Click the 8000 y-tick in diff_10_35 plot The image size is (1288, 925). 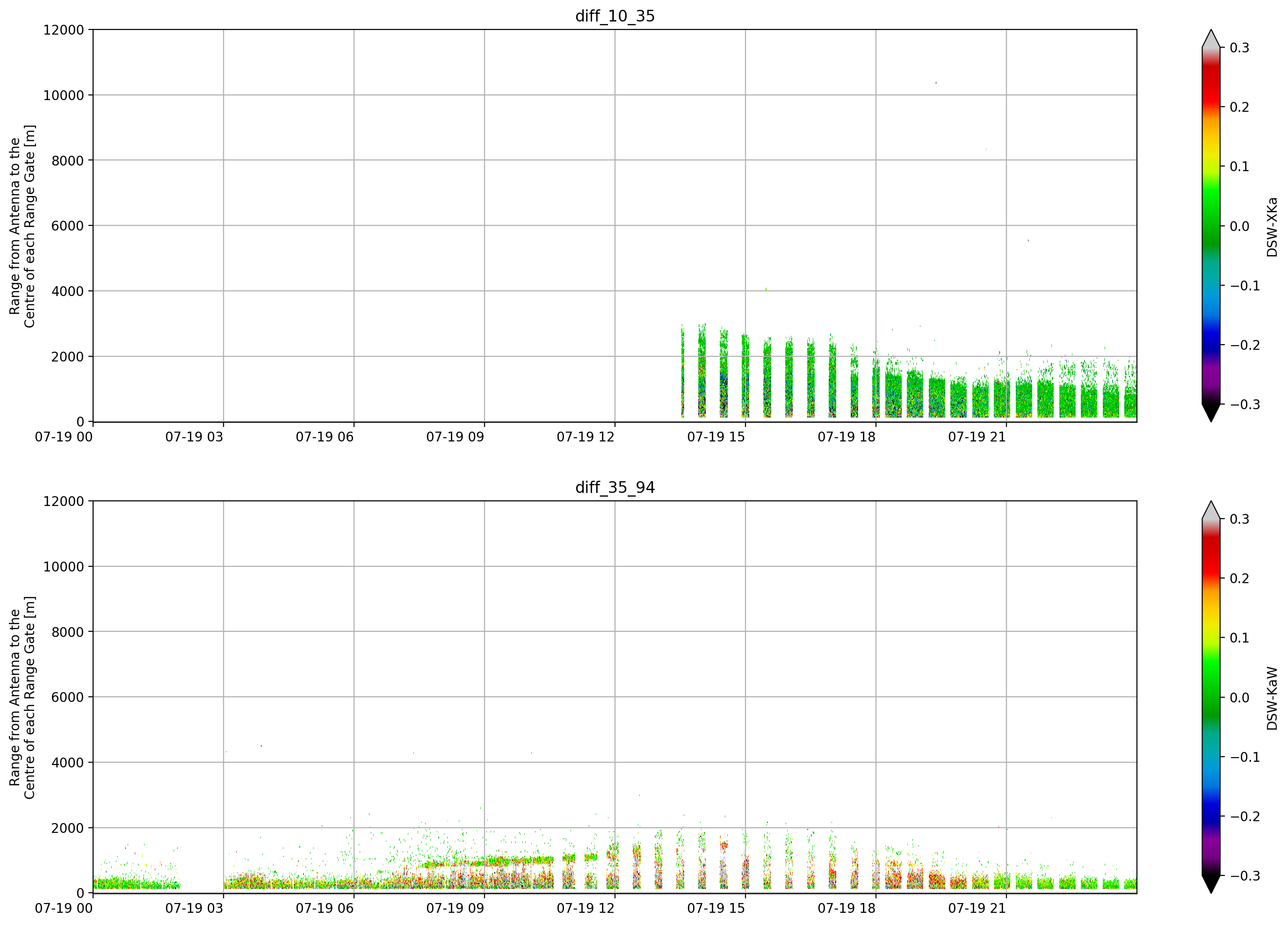(67, 161)
